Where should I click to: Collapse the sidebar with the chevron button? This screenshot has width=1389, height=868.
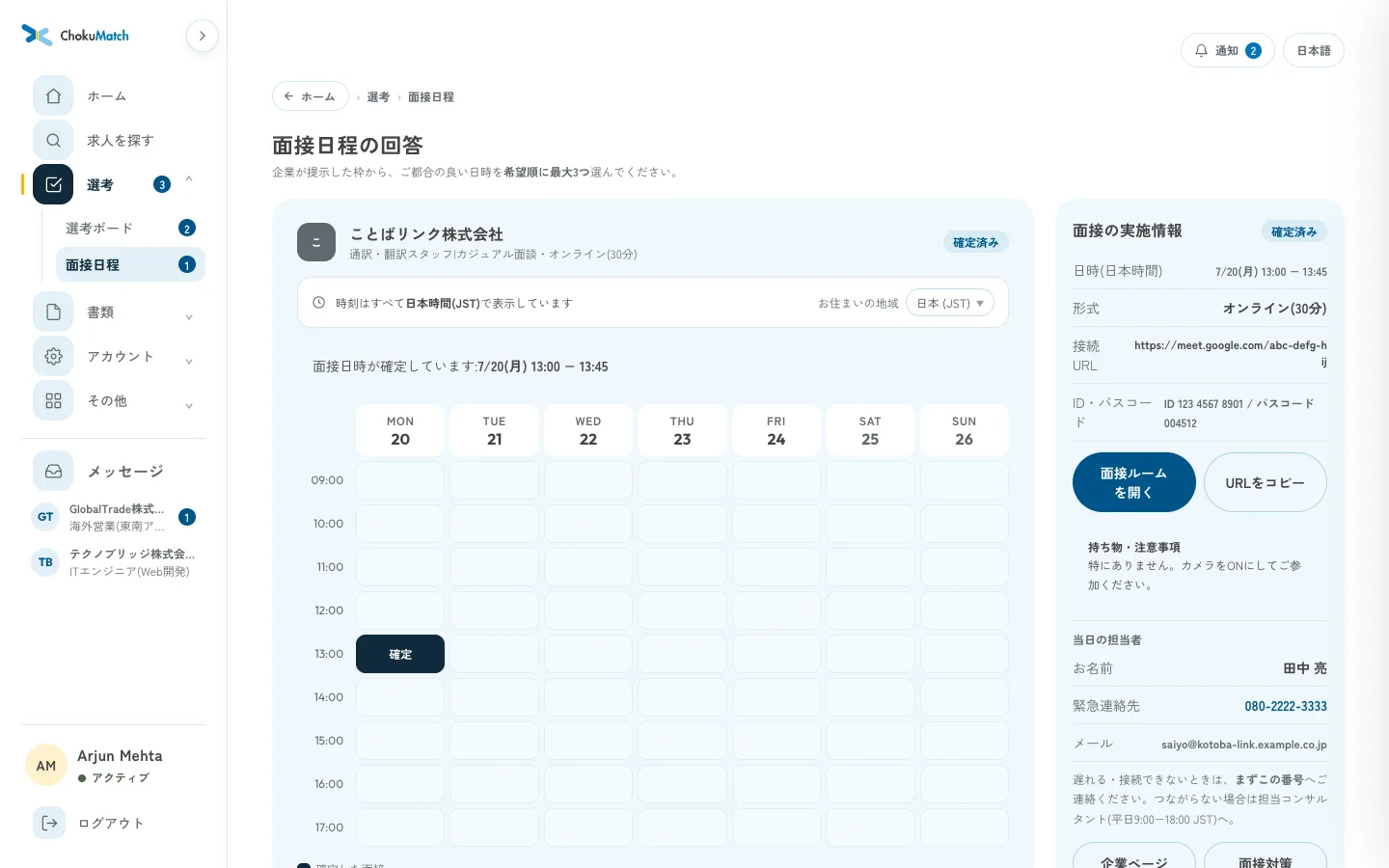[x=203, y=36]
